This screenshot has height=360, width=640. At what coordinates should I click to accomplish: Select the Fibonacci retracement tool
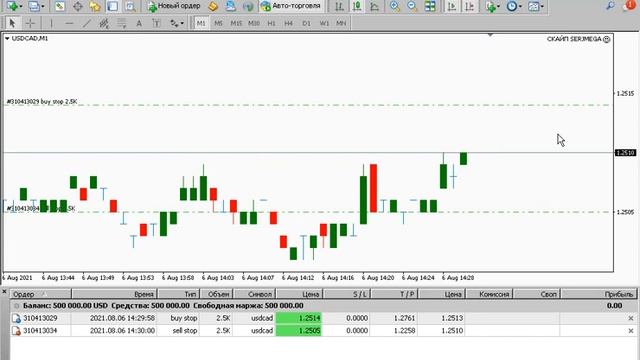click(x=122, y=23)
